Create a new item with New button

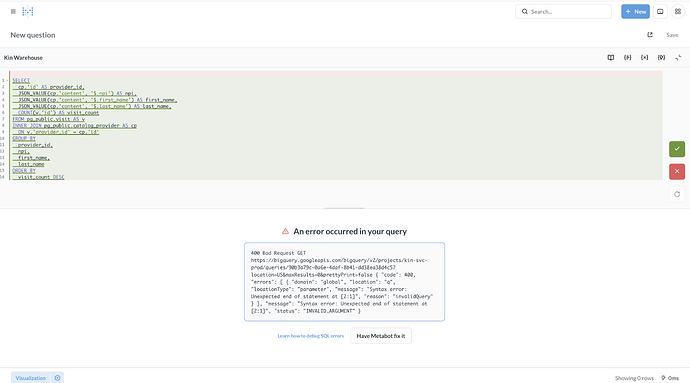click(x=635, y=11)
